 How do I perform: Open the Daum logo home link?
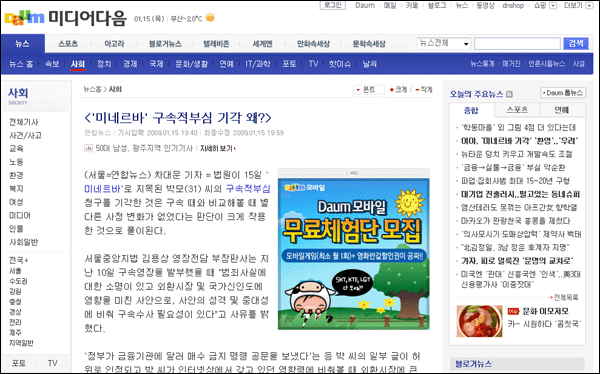coord(24,18)
